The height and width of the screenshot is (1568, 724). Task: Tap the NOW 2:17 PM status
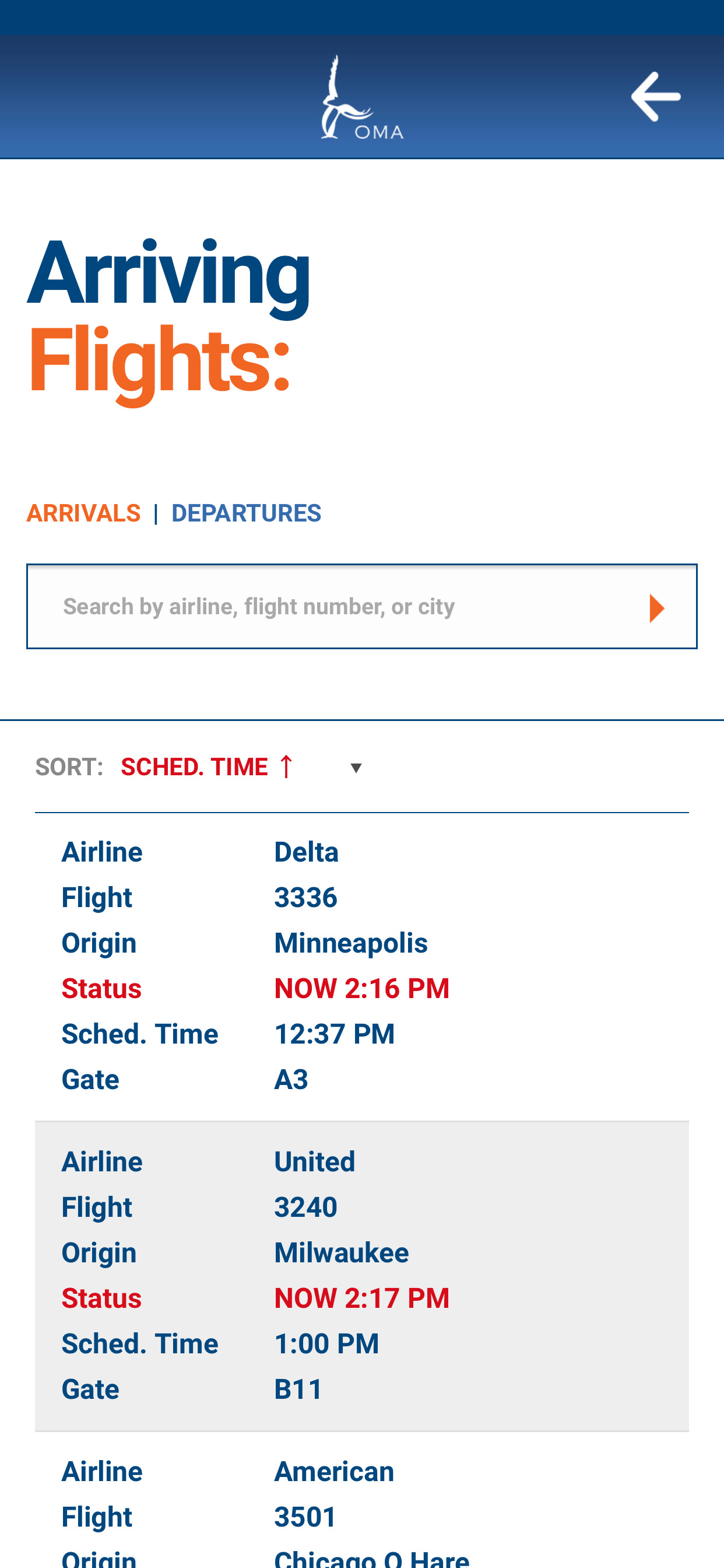point(361,1298)
